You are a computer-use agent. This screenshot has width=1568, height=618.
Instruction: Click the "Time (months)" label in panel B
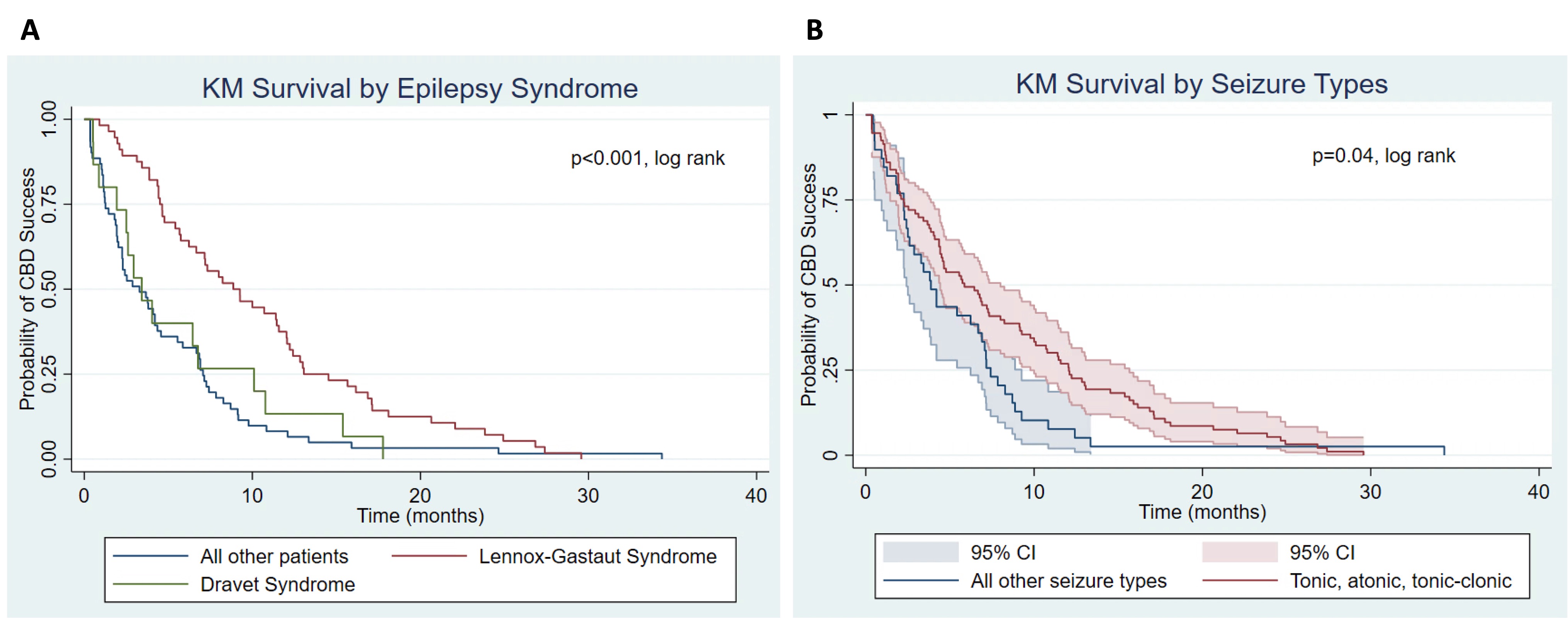click(1202, 512)
